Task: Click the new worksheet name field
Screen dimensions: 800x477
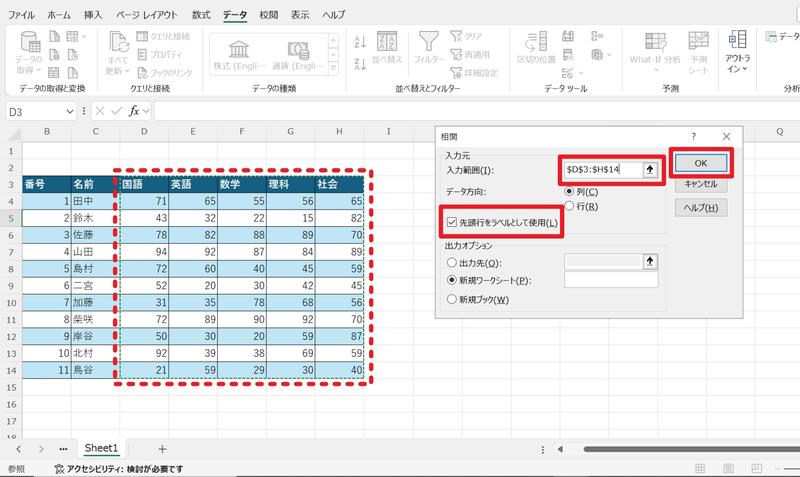Action: 611,280
